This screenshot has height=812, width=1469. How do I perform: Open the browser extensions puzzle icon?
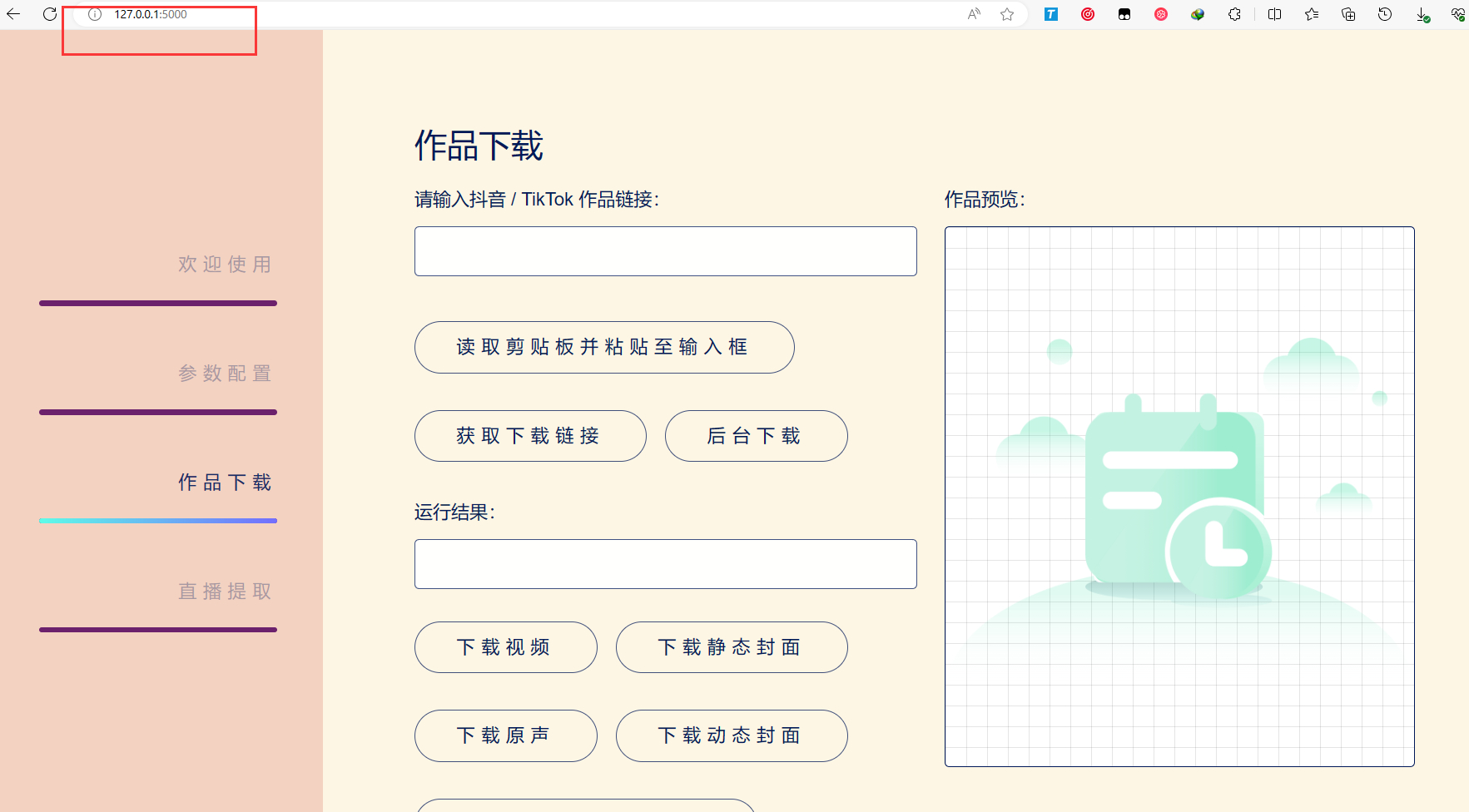[1234, 14]
